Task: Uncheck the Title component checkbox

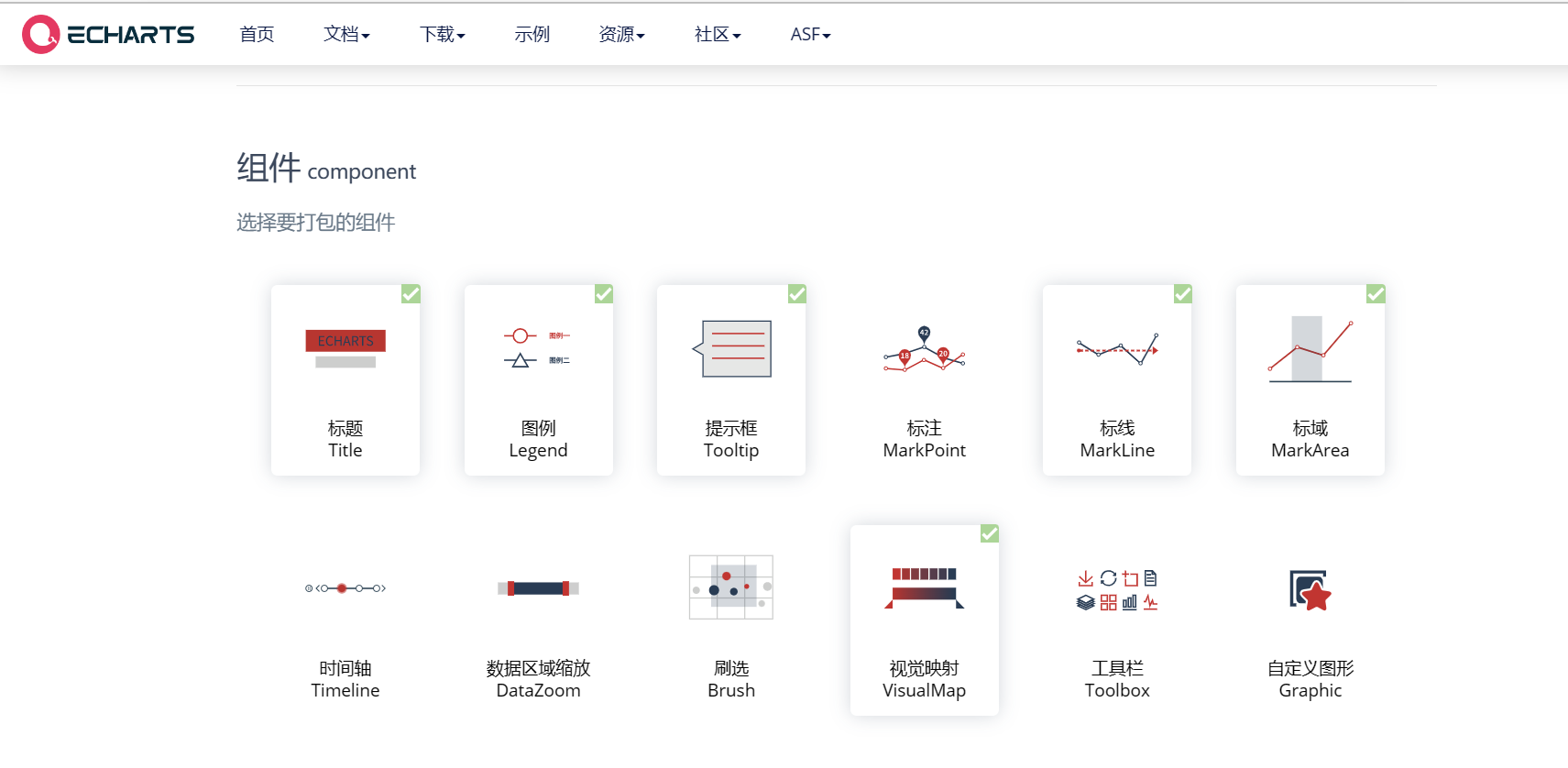Action: [x=411, y=293]
